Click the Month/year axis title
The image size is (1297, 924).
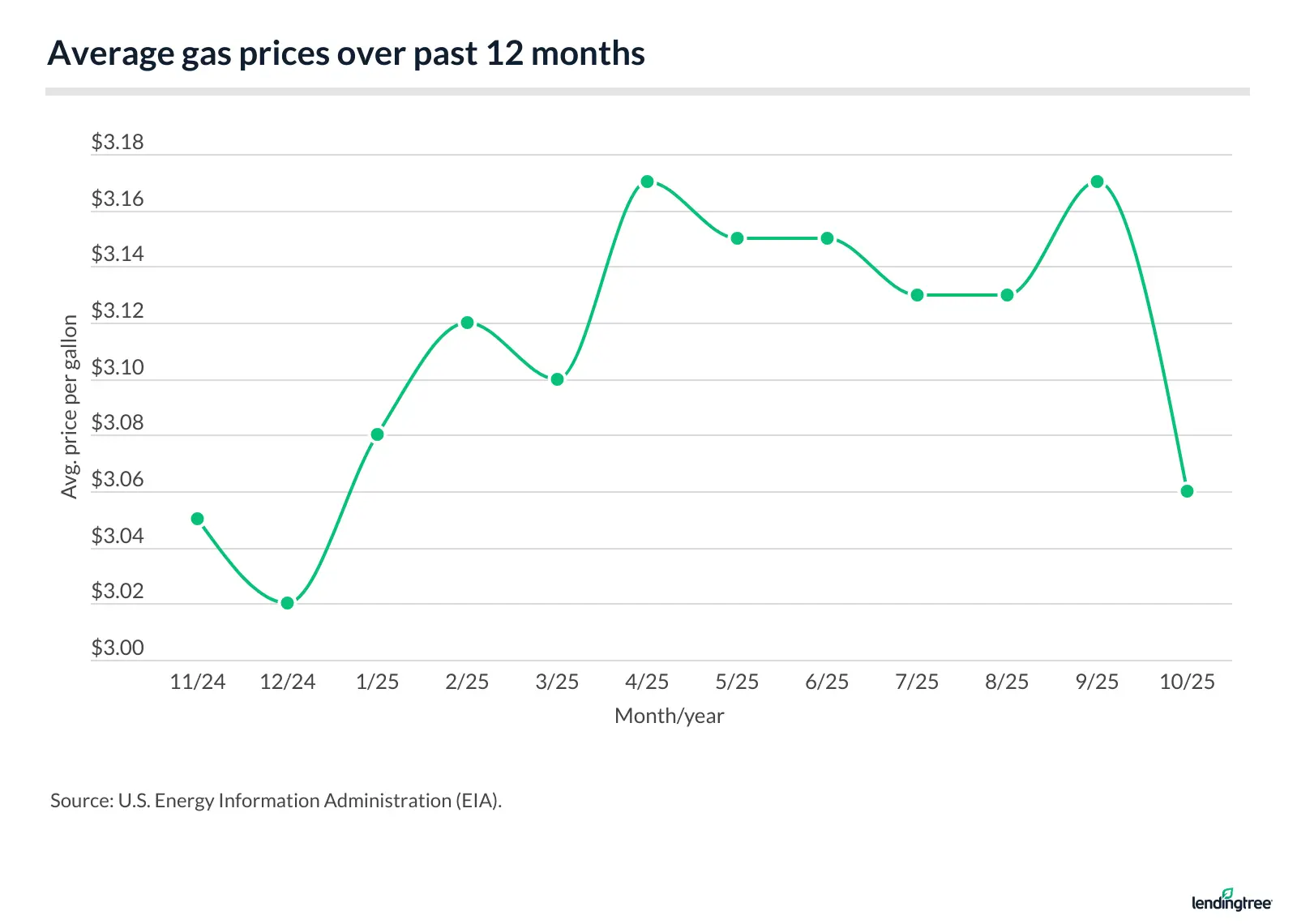point(669,716)
